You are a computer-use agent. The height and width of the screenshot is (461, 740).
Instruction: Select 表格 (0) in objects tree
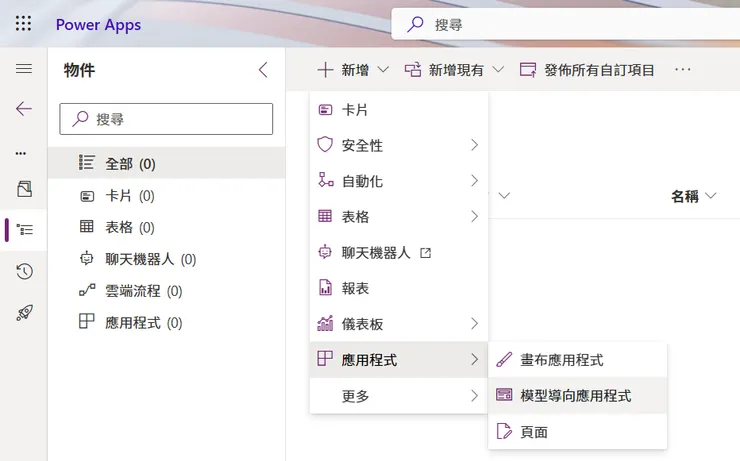pyautogui.click(x=167, y=227)
